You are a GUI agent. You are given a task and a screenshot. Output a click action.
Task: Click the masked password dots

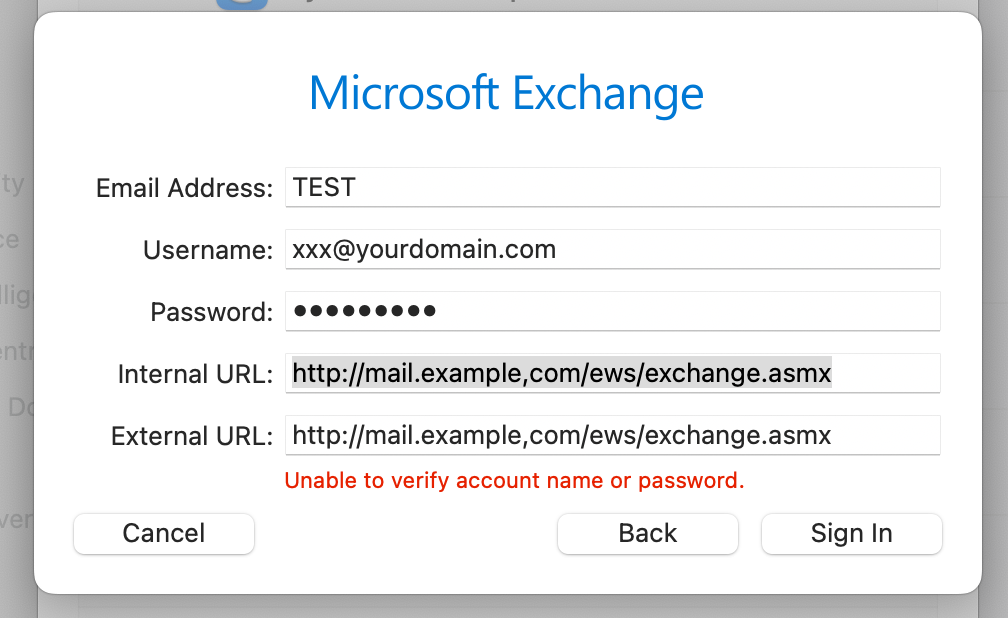(x=364, y=311)
